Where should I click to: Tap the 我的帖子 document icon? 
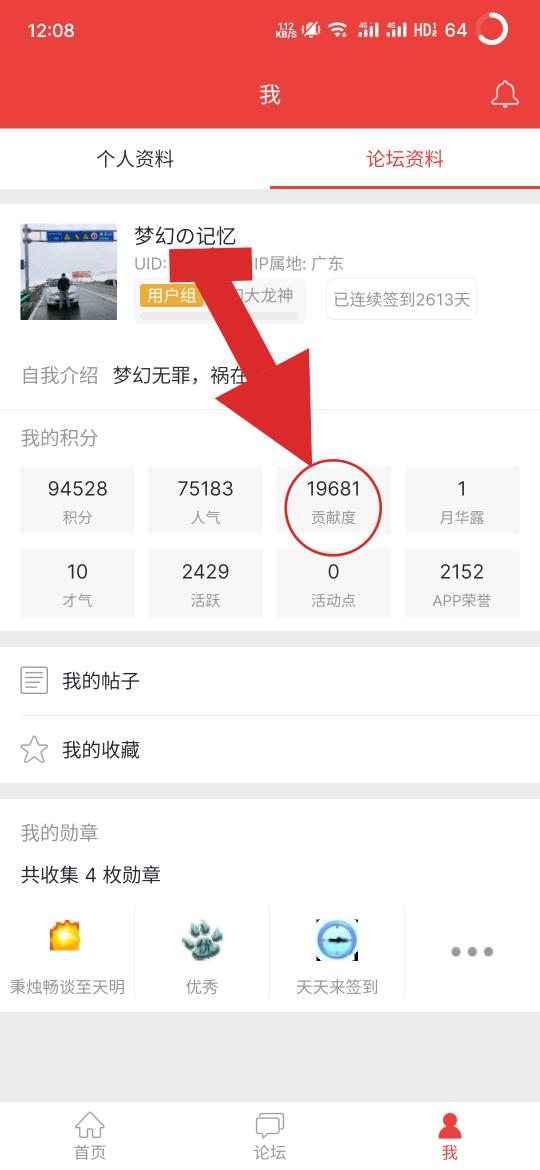(34, 681)
